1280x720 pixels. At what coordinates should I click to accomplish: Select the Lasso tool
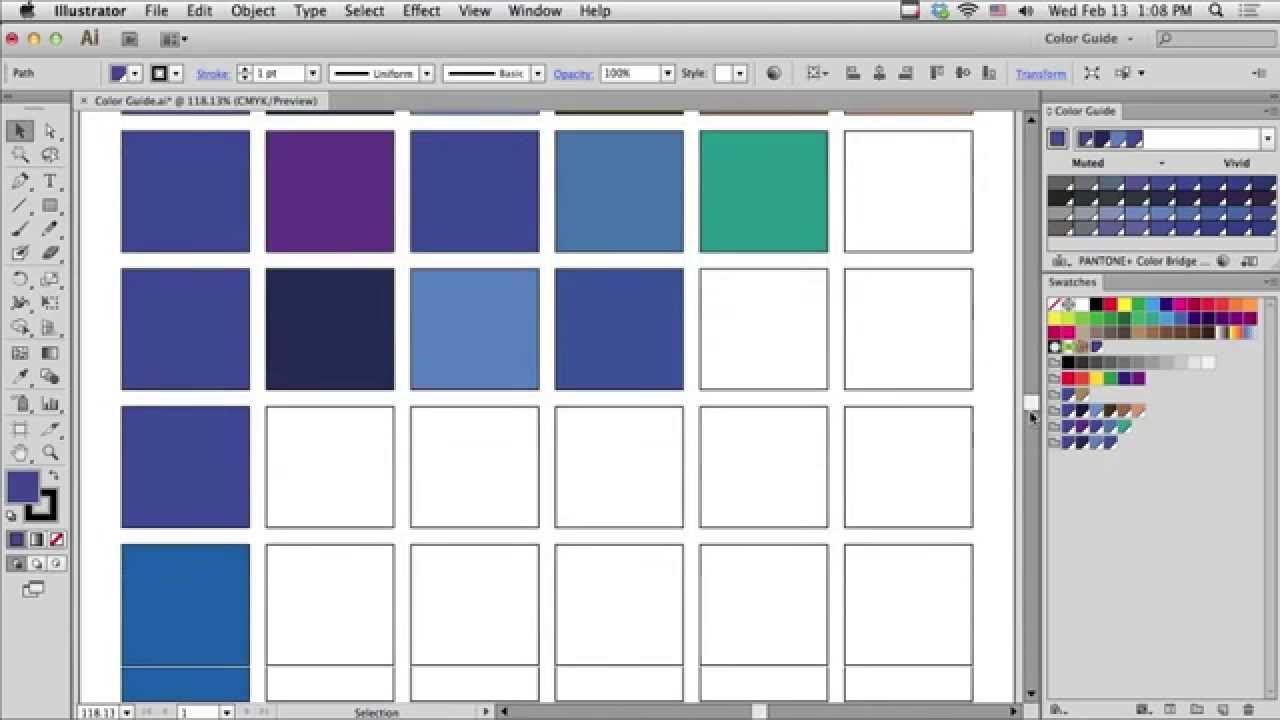(x=50, y=155)
